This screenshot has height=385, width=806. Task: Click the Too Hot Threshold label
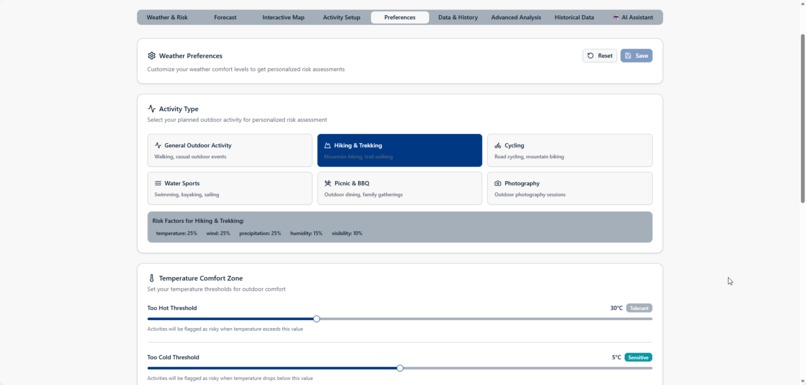(x=172, y=308)
